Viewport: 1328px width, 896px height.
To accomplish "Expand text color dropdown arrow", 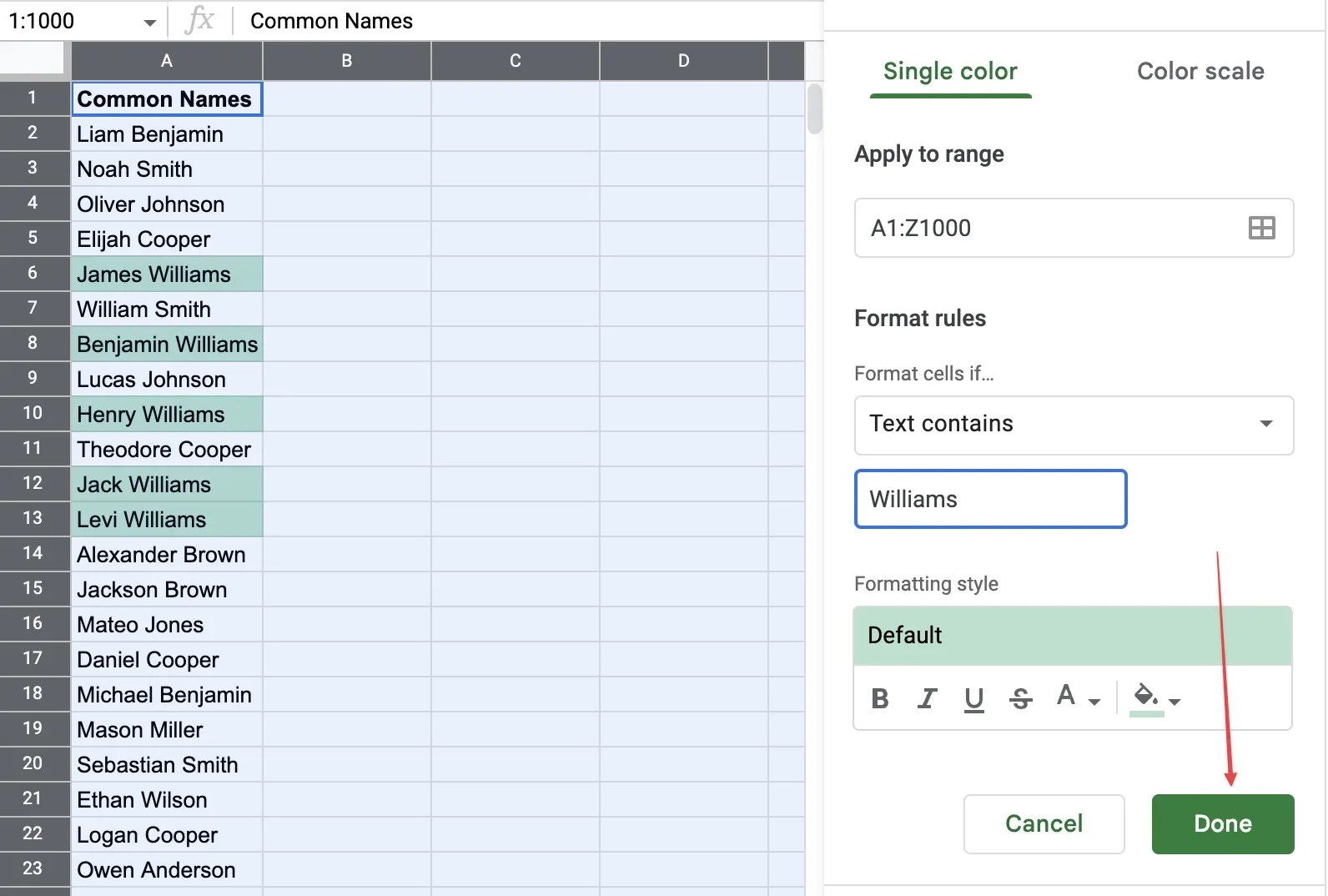I will coord(1094,702).
